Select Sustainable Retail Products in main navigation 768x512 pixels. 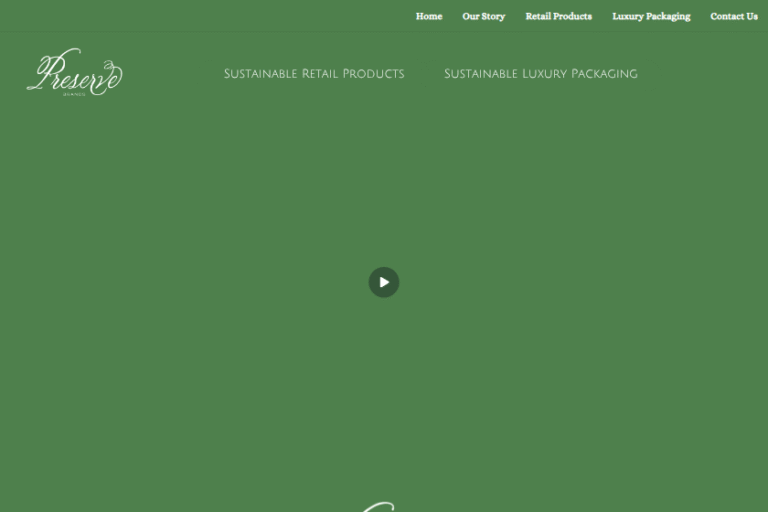click(x=314, y=74)
